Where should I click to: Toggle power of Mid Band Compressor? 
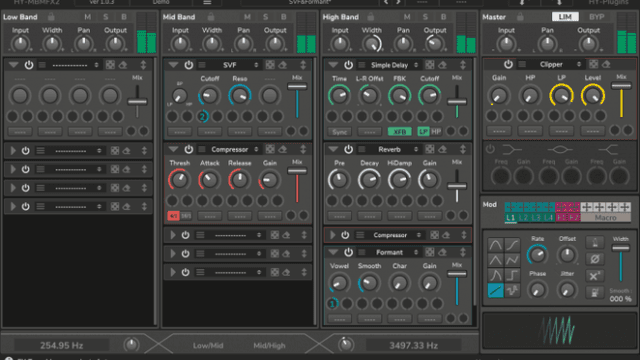(x=189, y=149)
